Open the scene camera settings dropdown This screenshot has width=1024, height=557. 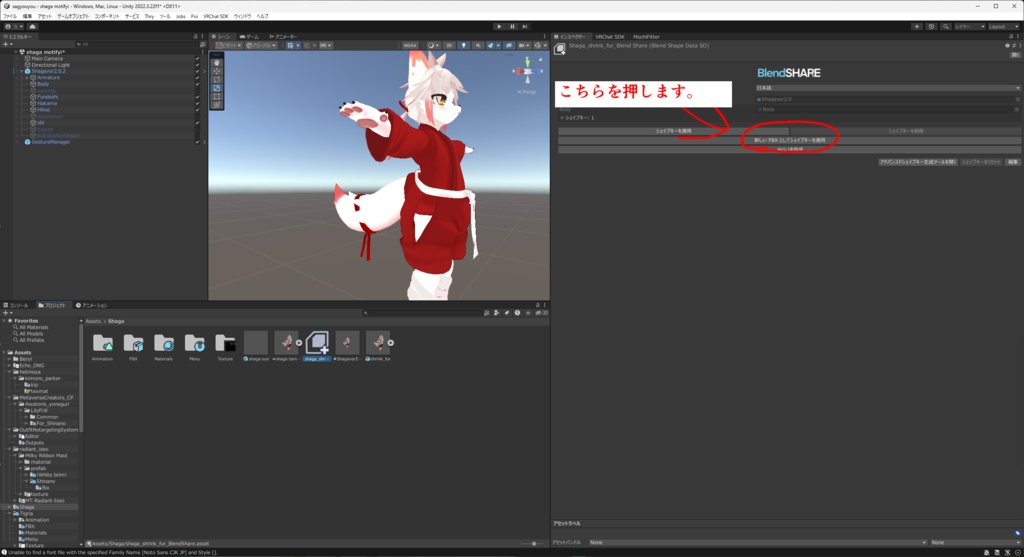(523, 46)
